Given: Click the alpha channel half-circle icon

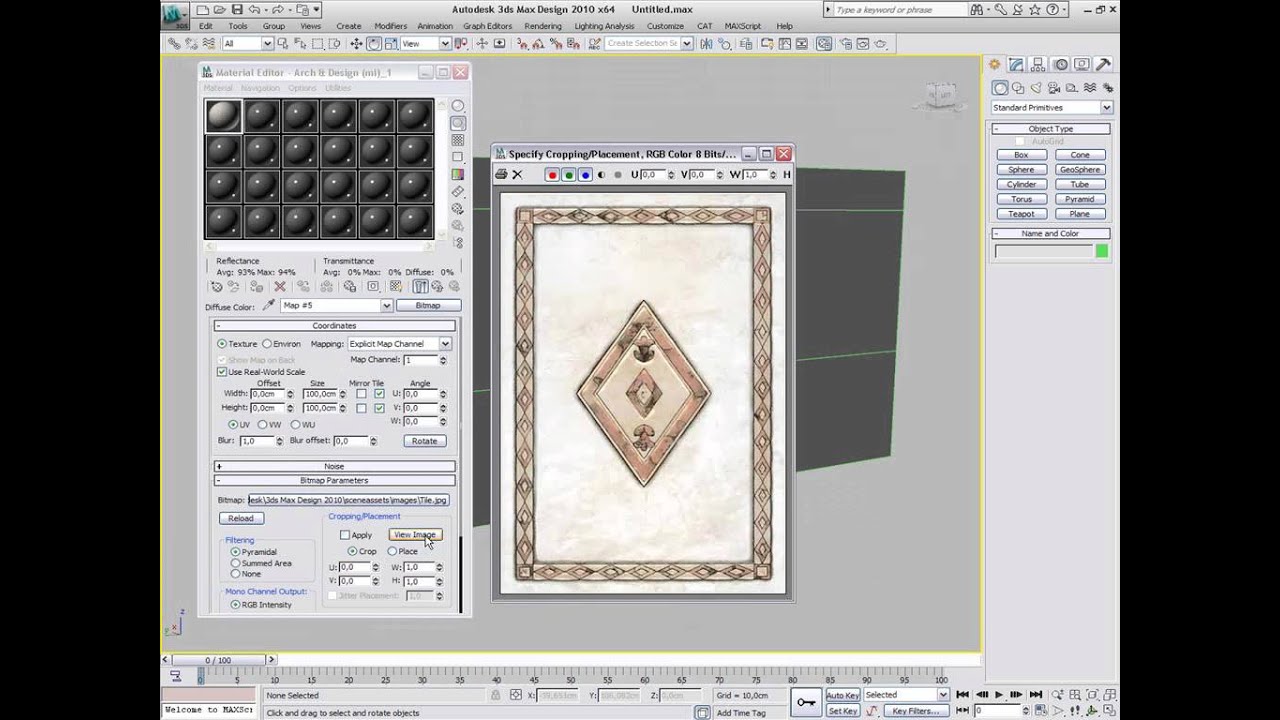Looking at the screenshot, I should [x=602, y=174].
